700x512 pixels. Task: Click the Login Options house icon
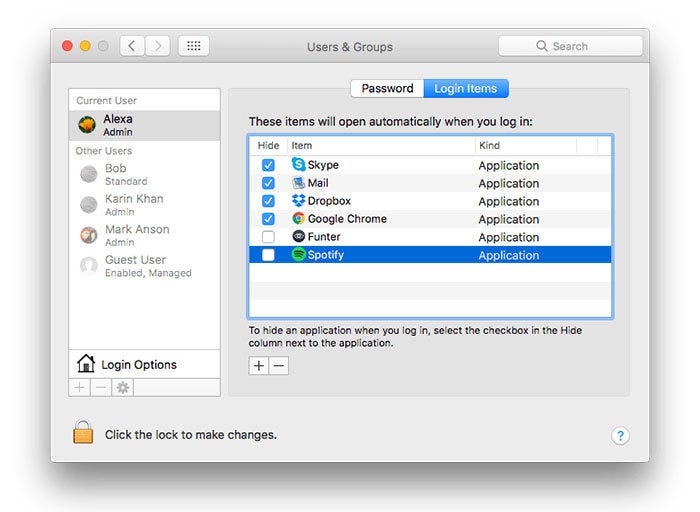(86, 363)
